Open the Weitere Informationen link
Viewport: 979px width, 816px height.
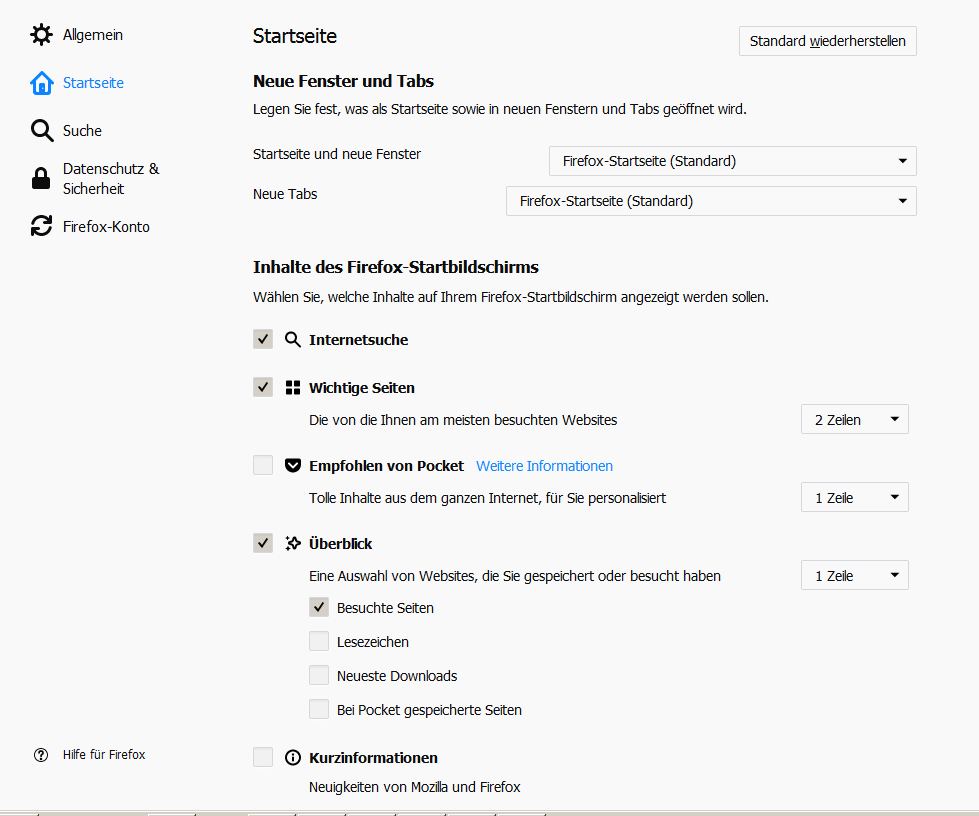click(x=544, y=466)
